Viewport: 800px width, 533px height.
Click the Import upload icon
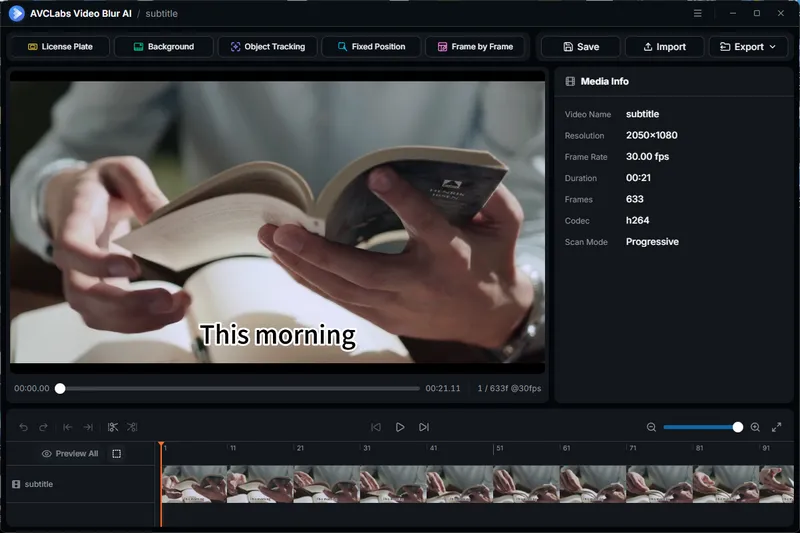coord(647,46)
